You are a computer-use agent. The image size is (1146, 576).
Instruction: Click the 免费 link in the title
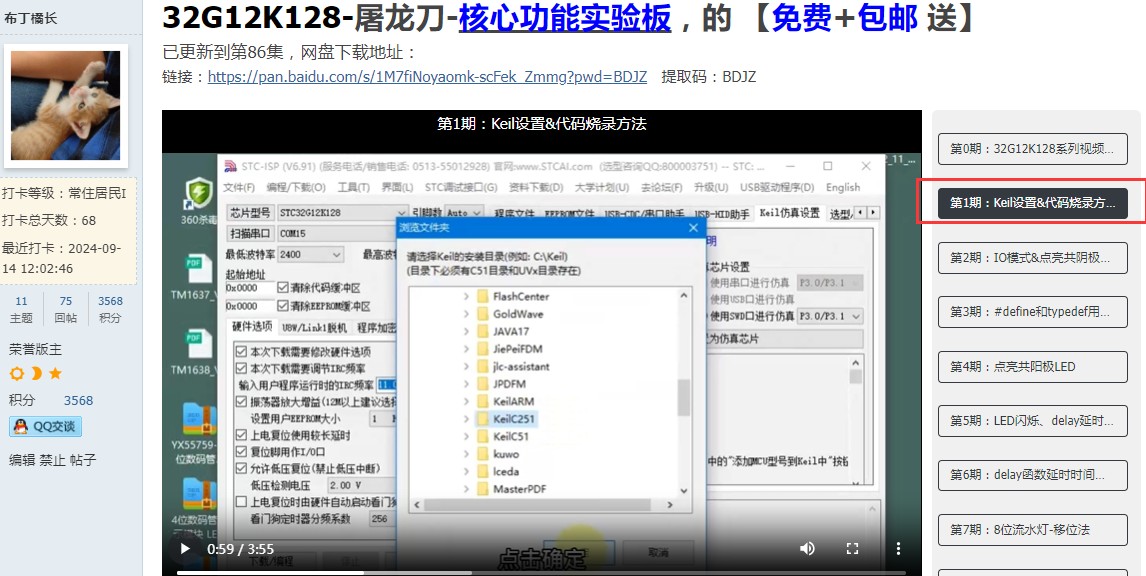tap(801, 18)
